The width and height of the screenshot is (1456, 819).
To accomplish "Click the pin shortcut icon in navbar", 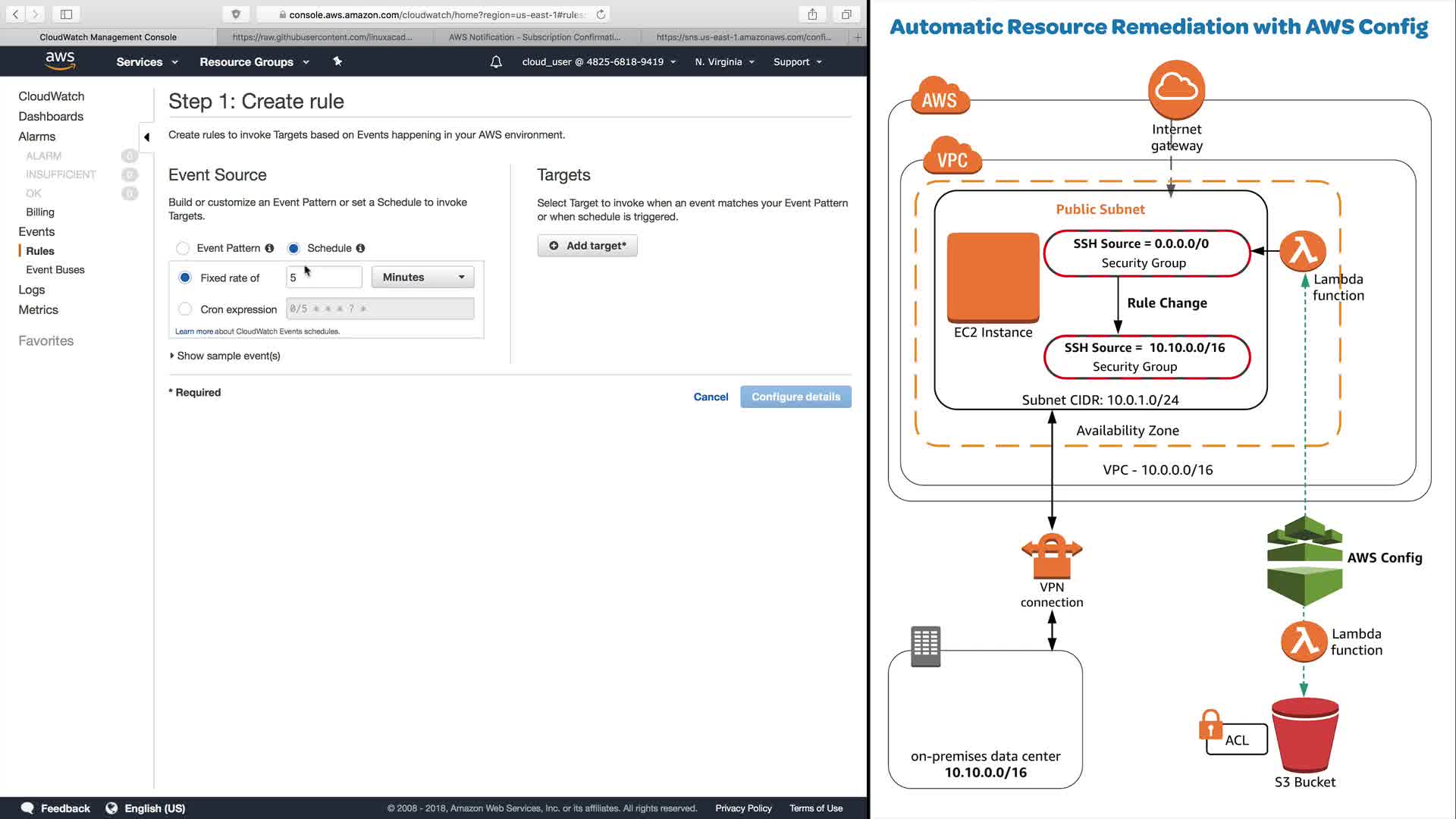I will (337, 61).
